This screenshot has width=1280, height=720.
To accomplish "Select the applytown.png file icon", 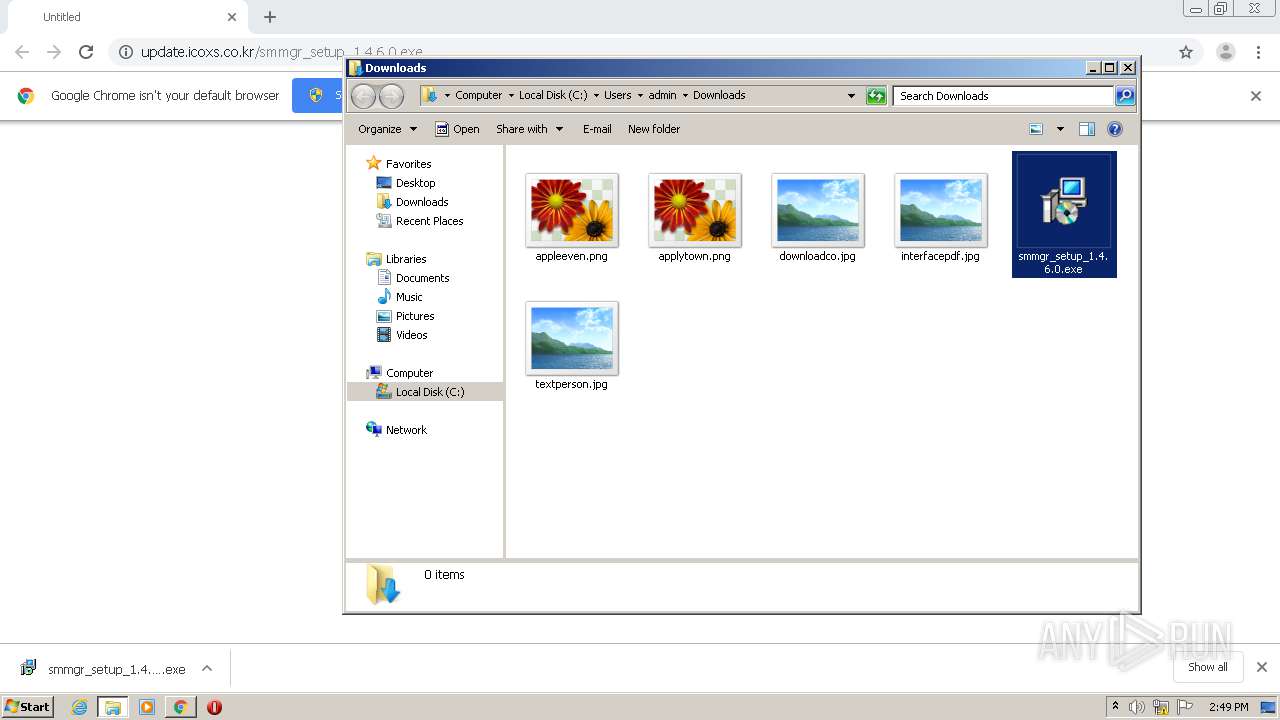I will tap(695, 210).
